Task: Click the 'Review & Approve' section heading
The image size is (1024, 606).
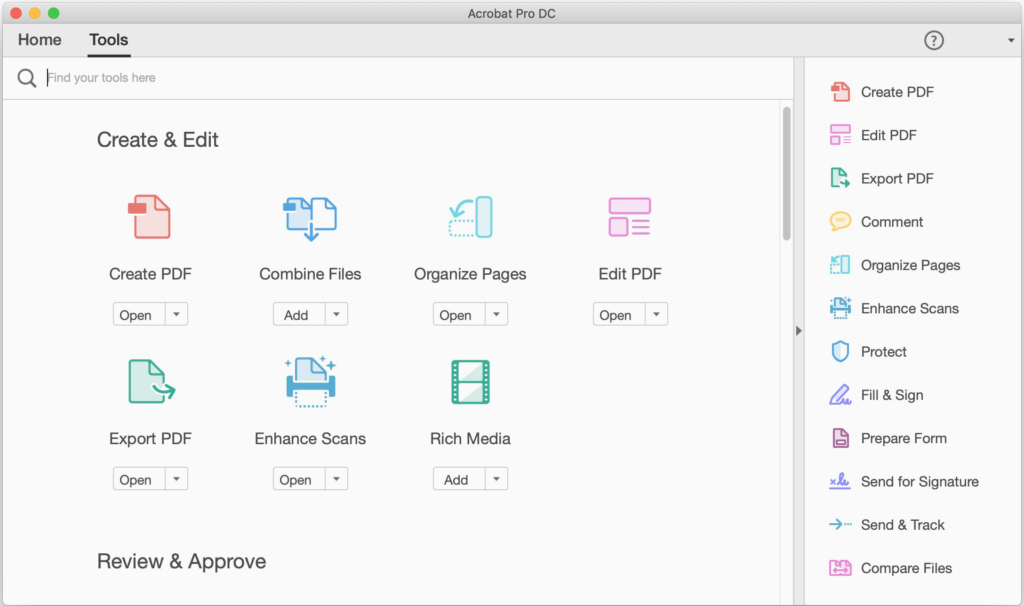Action: tap(182, 562)
